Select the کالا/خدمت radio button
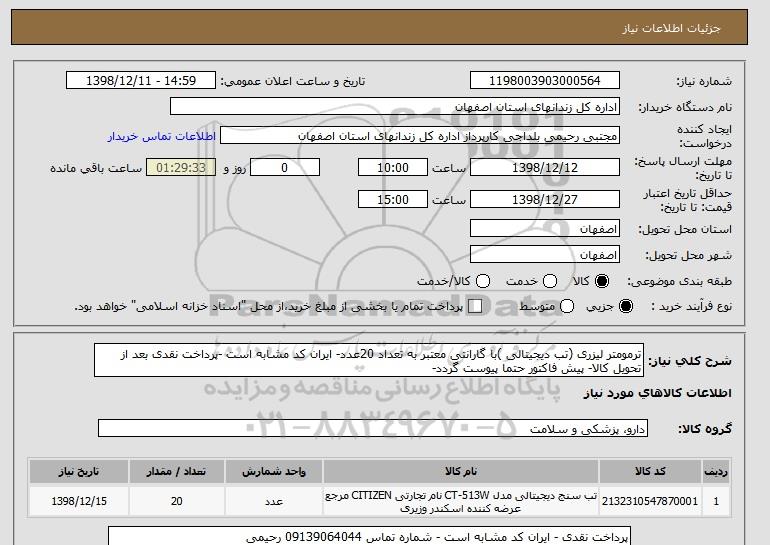 [483, 281]
